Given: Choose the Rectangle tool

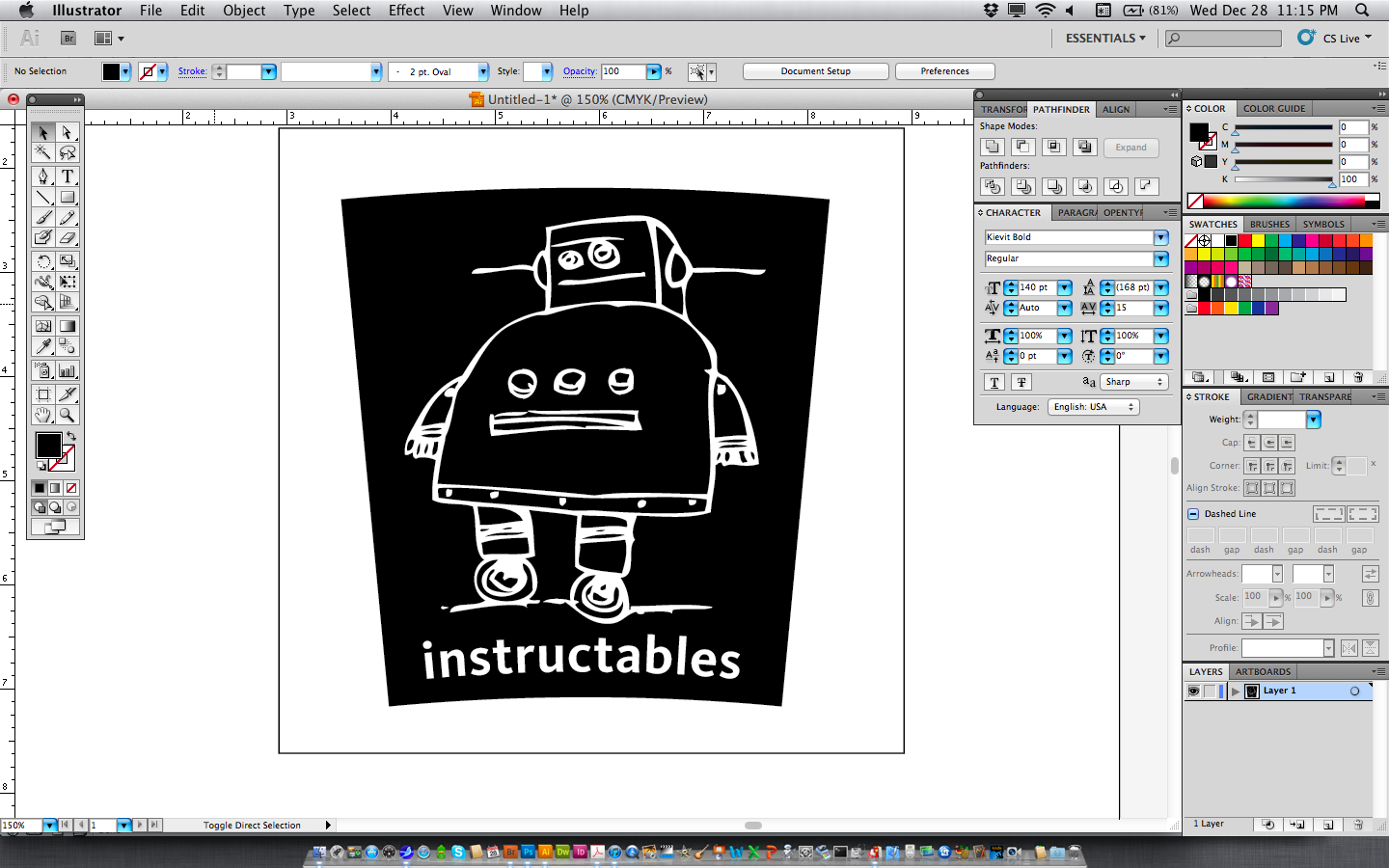Looking at the screenshot, I should 68,197.
